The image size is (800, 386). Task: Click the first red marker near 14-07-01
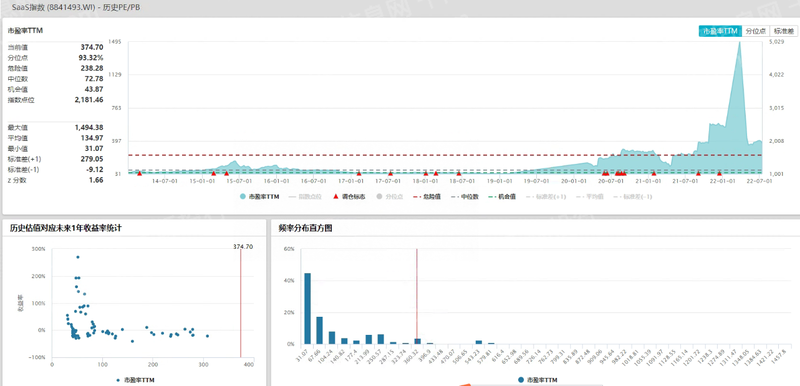139,173
